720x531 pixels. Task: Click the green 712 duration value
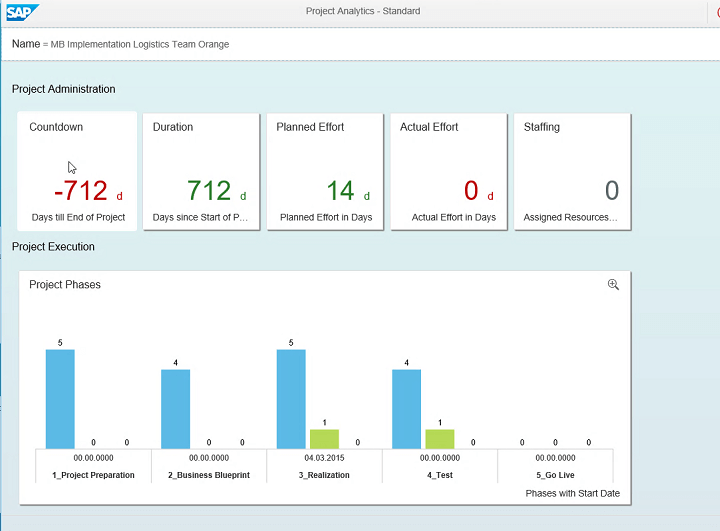[209, 191]
